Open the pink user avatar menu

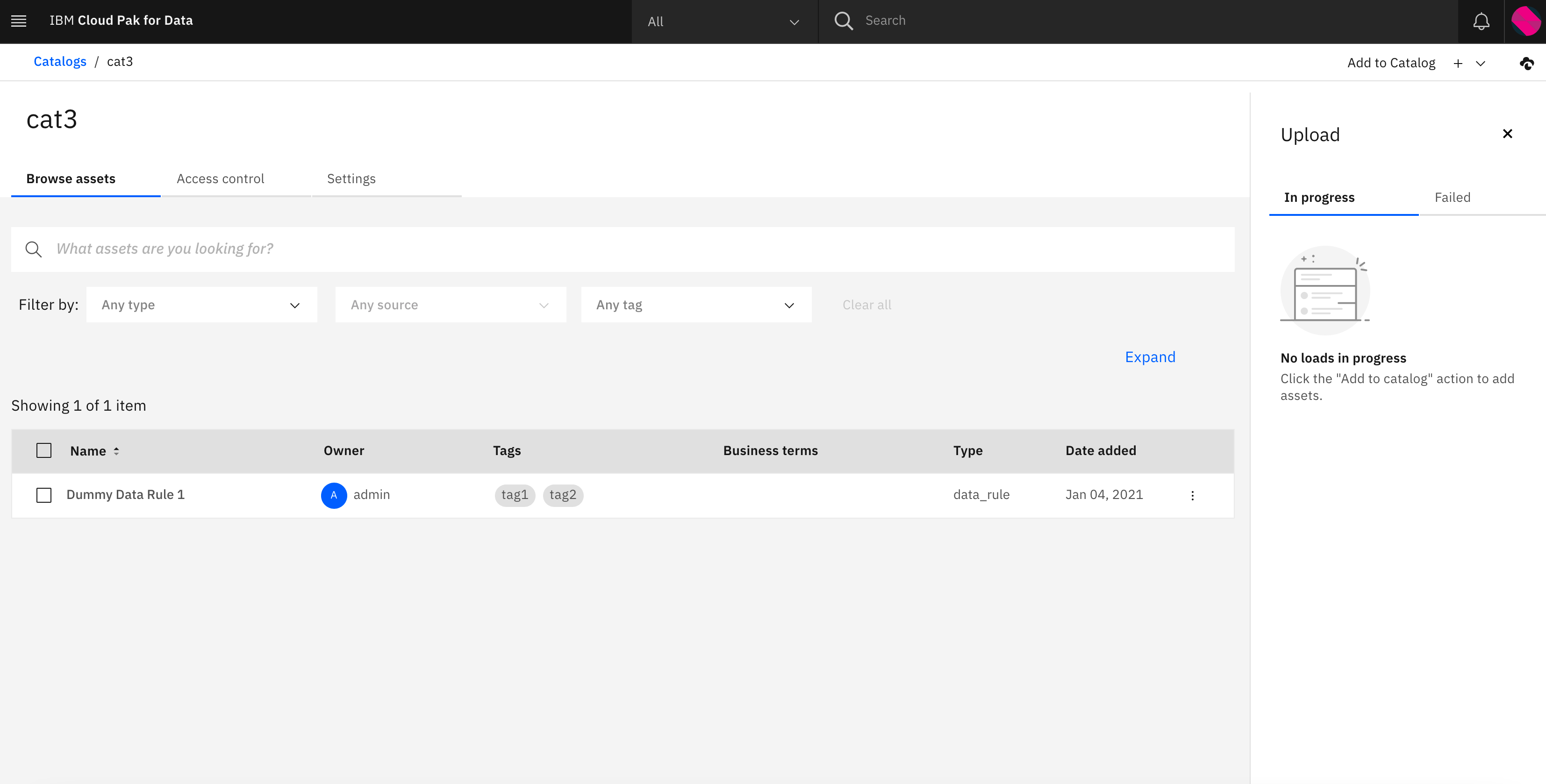1525,21
